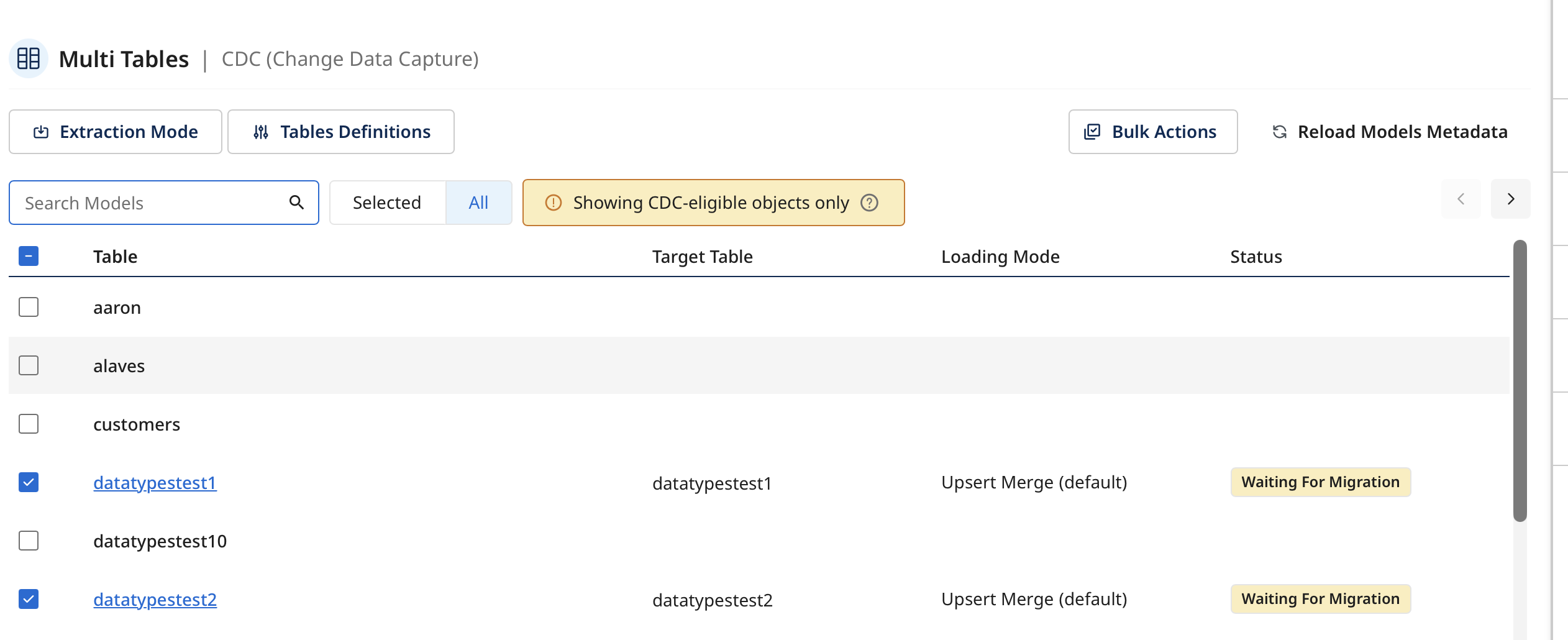Click target table datatypestest1 cell

[x=712, y=483]
